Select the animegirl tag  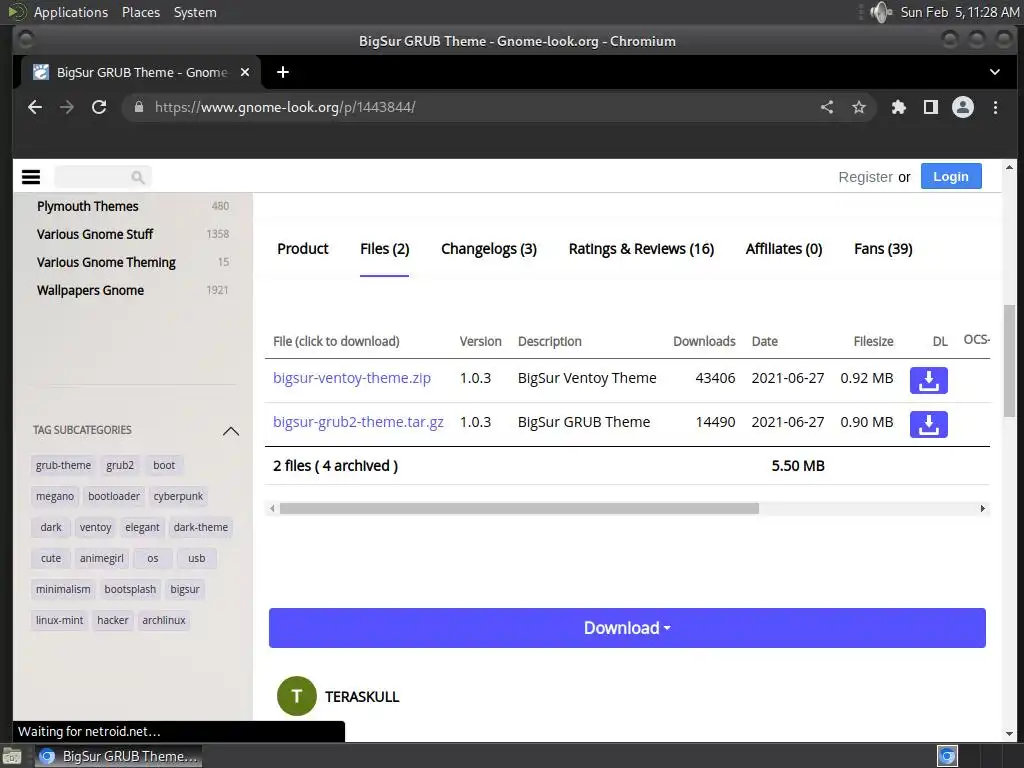tap(101, 558)
